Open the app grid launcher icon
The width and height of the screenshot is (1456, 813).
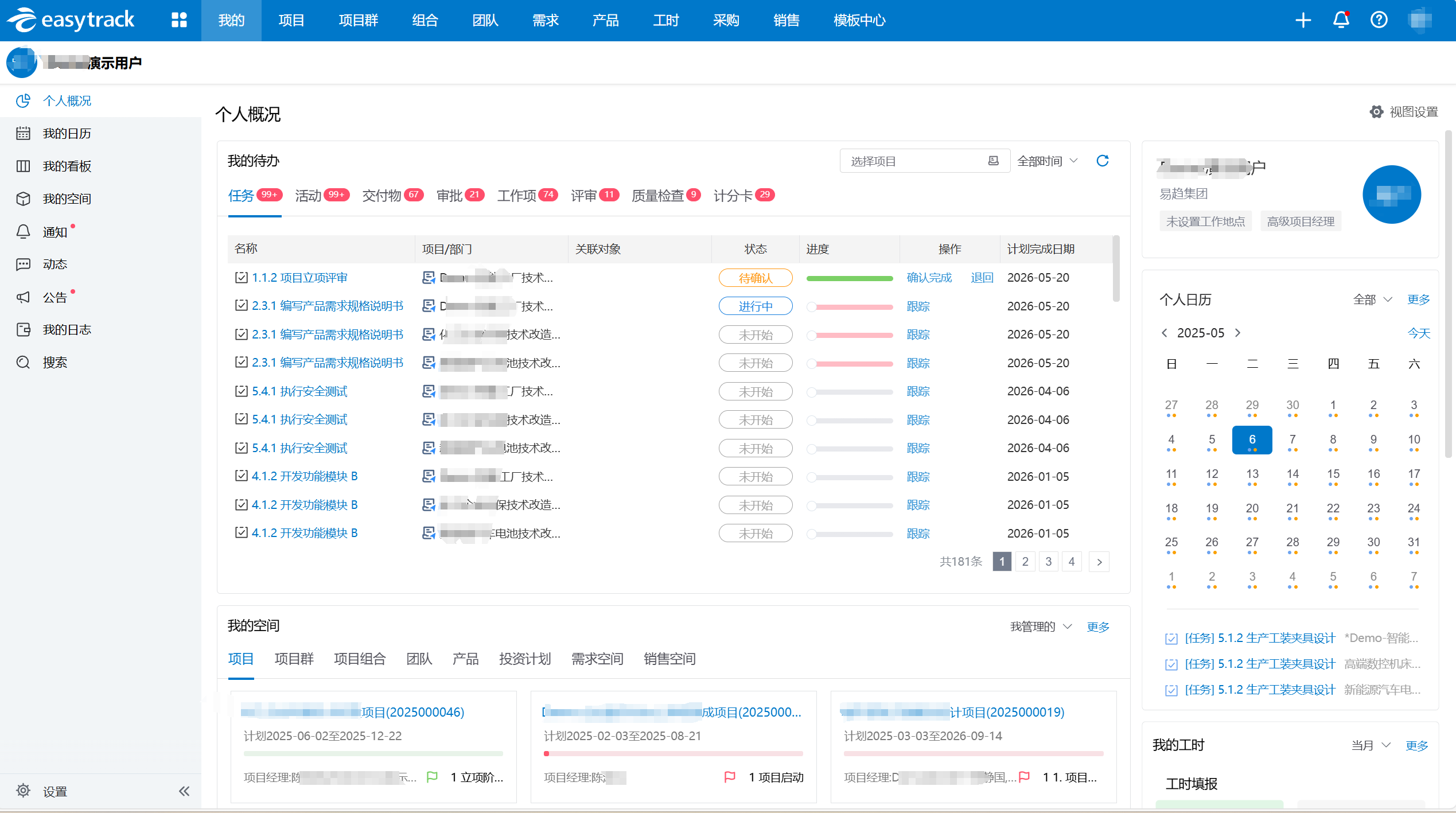point(179,20)
